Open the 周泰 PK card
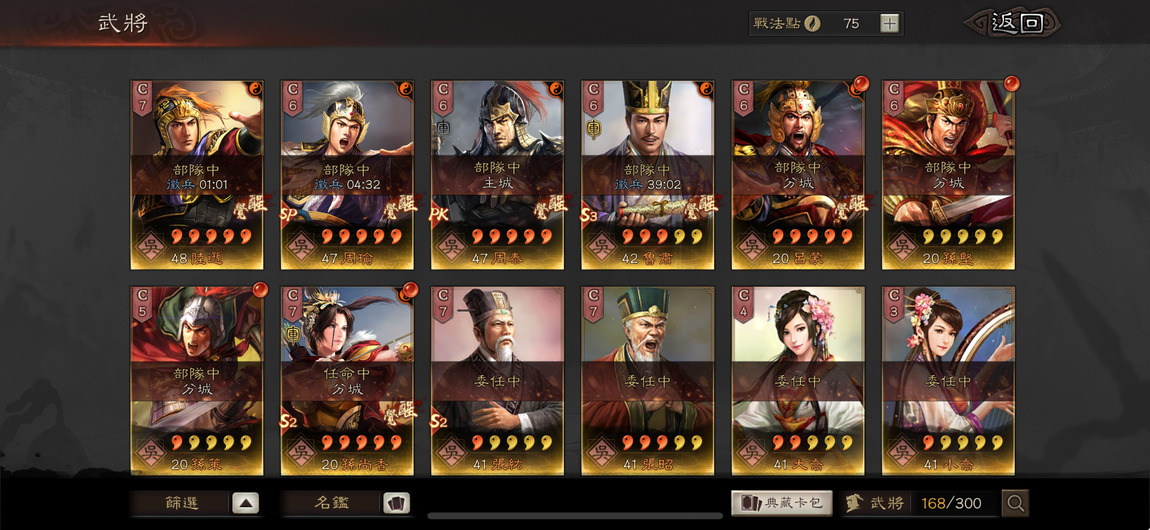 [497, 175]
